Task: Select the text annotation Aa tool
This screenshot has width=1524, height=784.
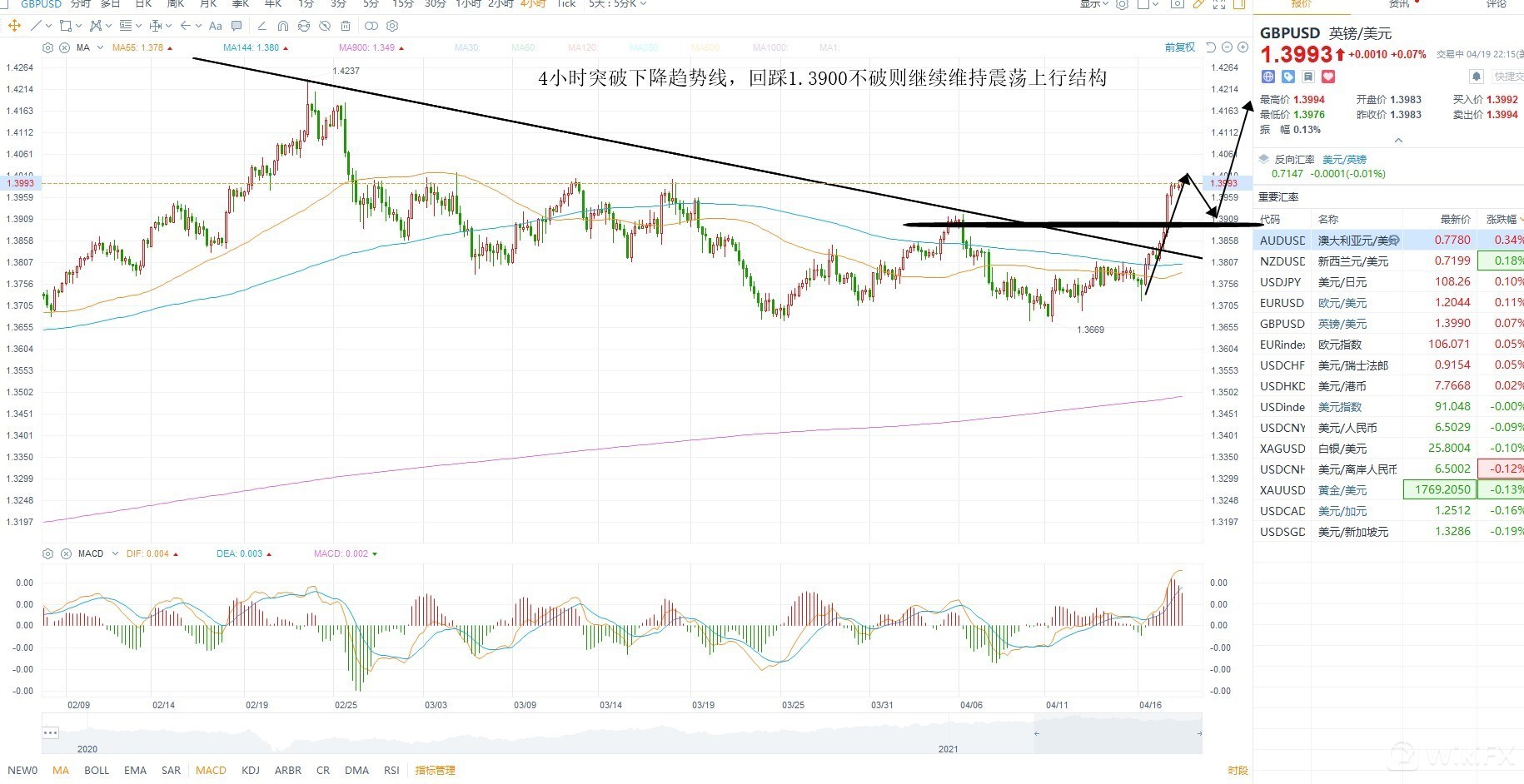Action: coord(216,26)
